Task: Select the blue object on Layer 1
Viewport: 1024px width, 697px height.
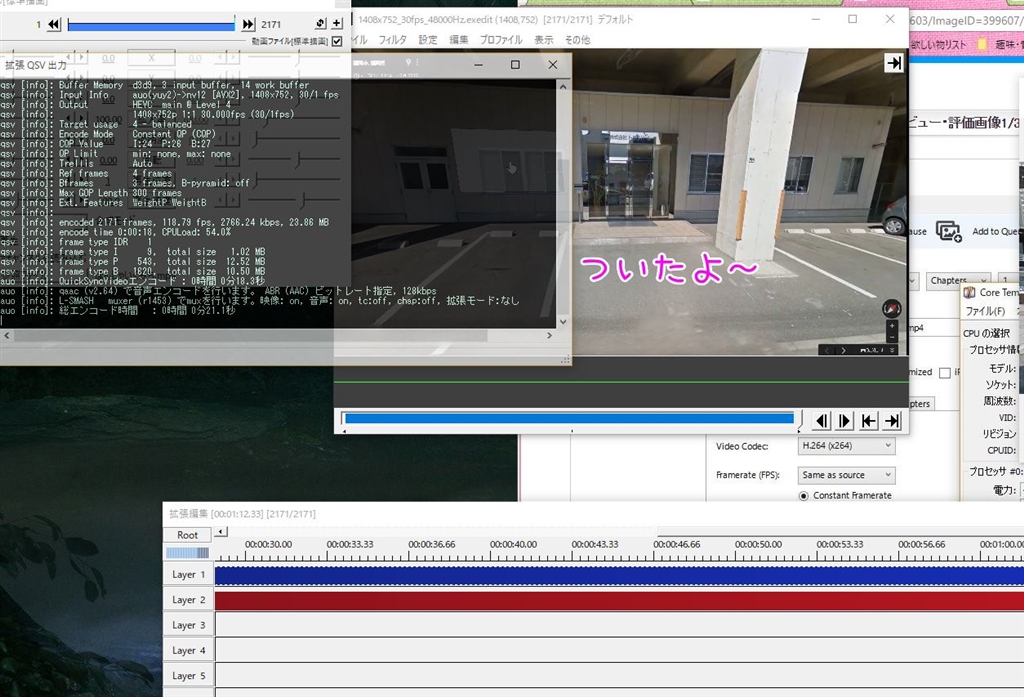Action: 619,575
